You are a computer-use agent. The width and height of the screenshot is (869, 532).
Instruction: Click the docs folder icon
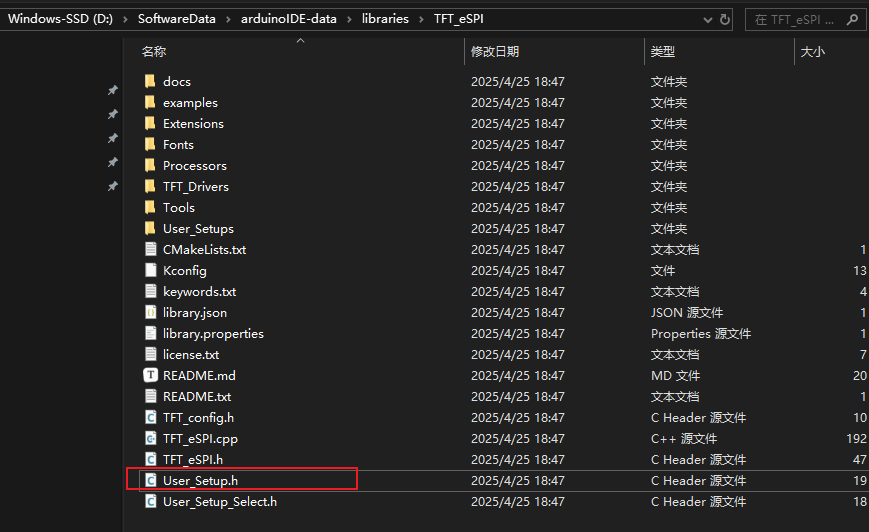tap(150, 81)
